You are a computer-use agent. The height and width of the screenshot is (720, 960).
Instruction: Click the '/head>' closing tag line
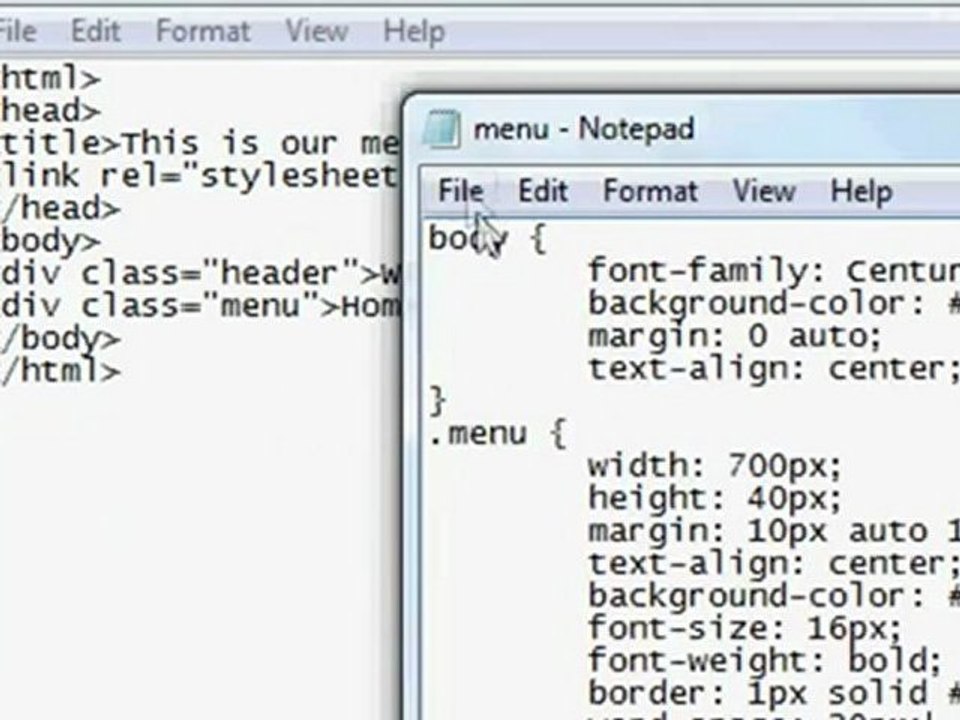coord(60,208)
